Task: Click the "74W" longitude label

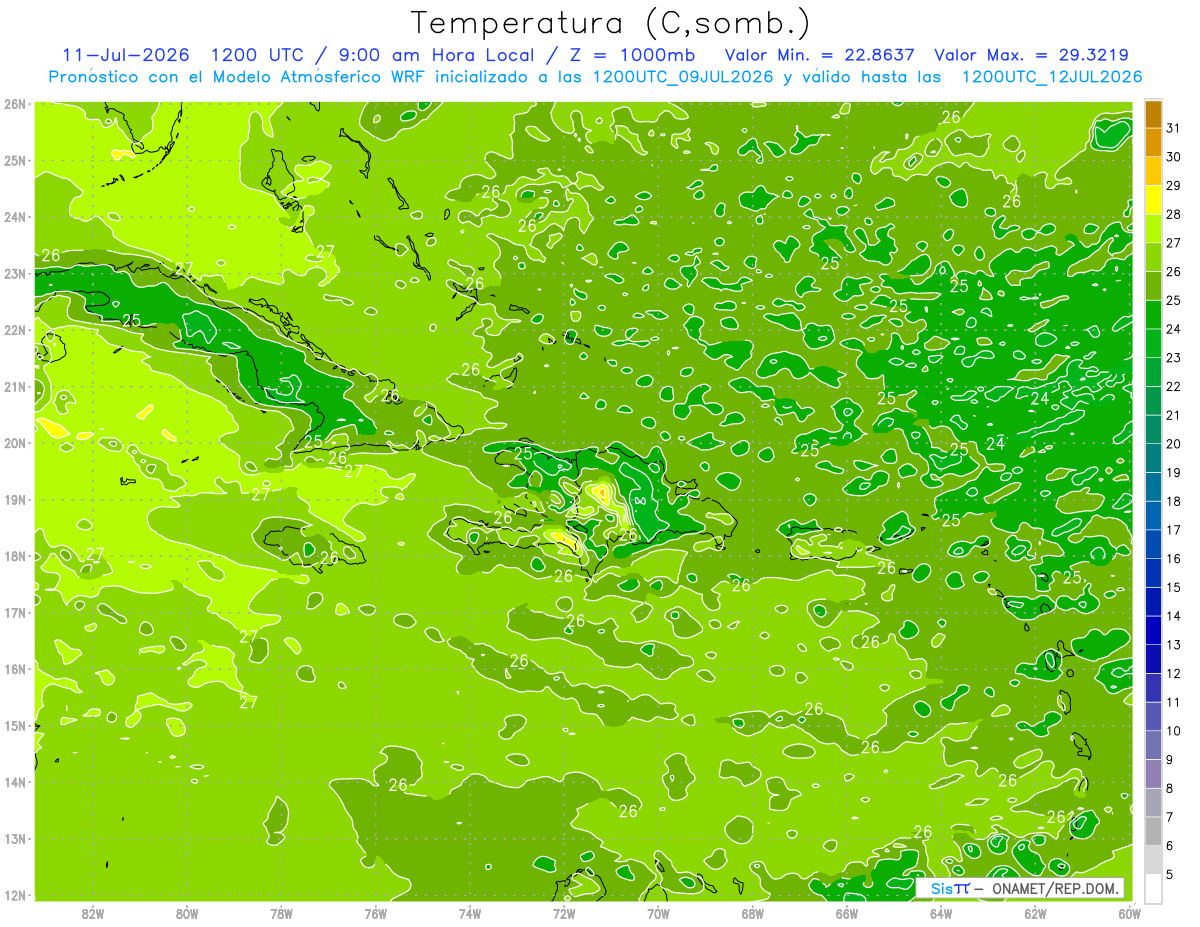Action: click(470, 913)
